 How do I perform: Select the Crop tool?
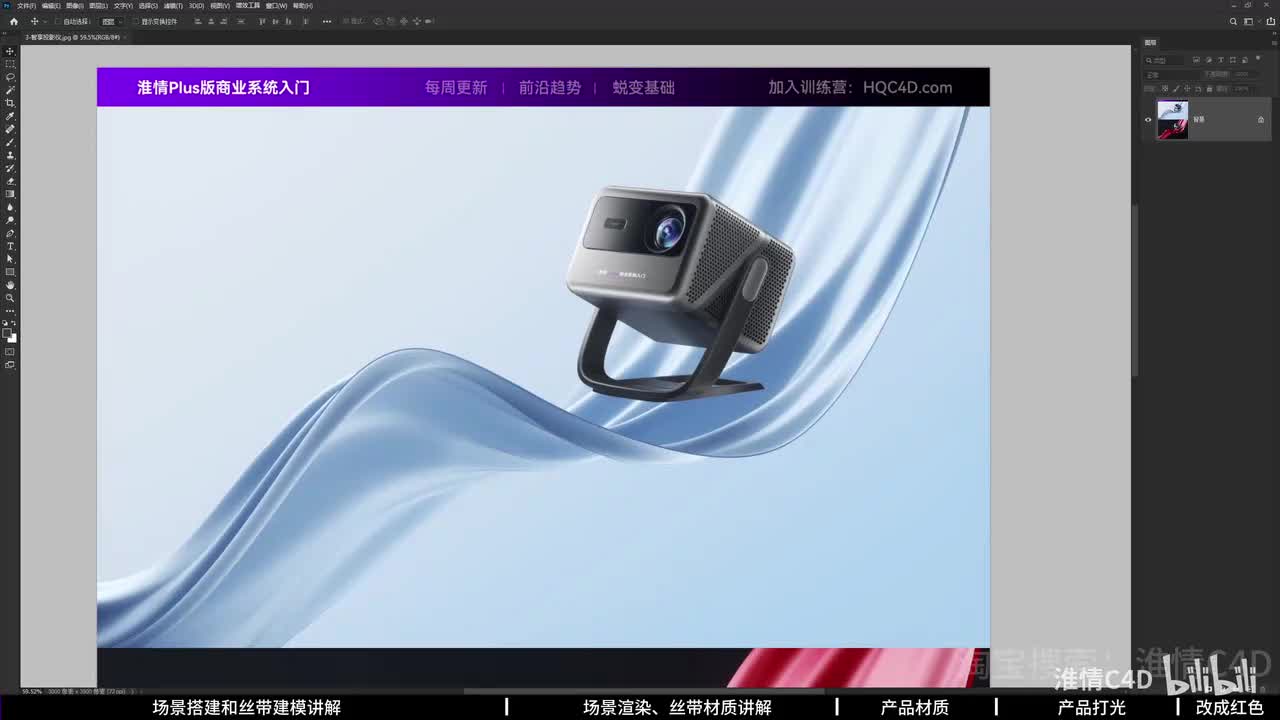tap(10, 103)
